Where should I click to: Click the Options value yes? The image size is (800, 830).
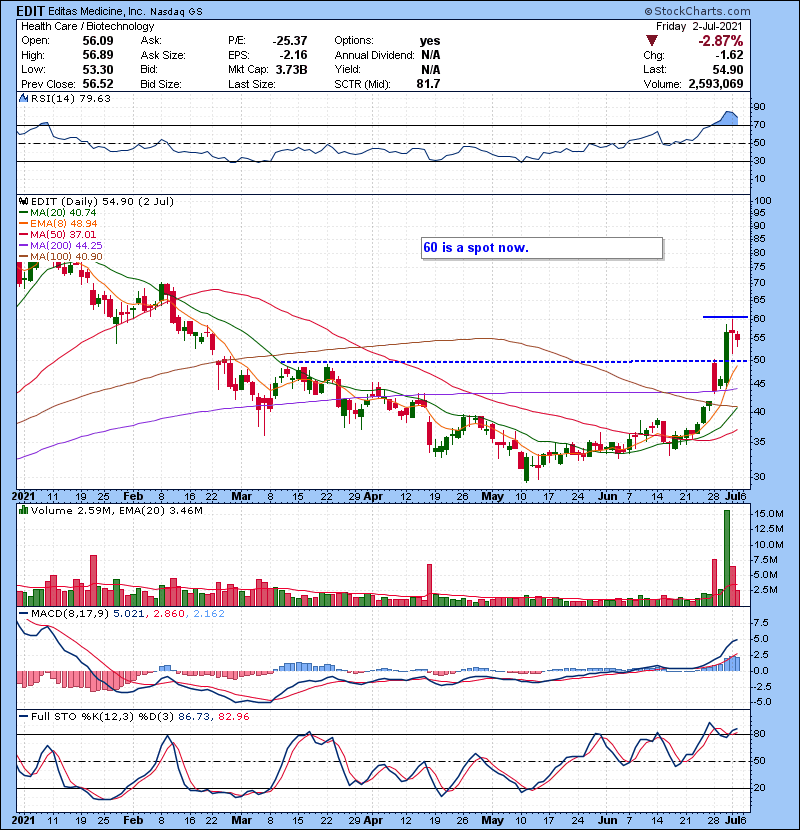click(x=430, y=41)
